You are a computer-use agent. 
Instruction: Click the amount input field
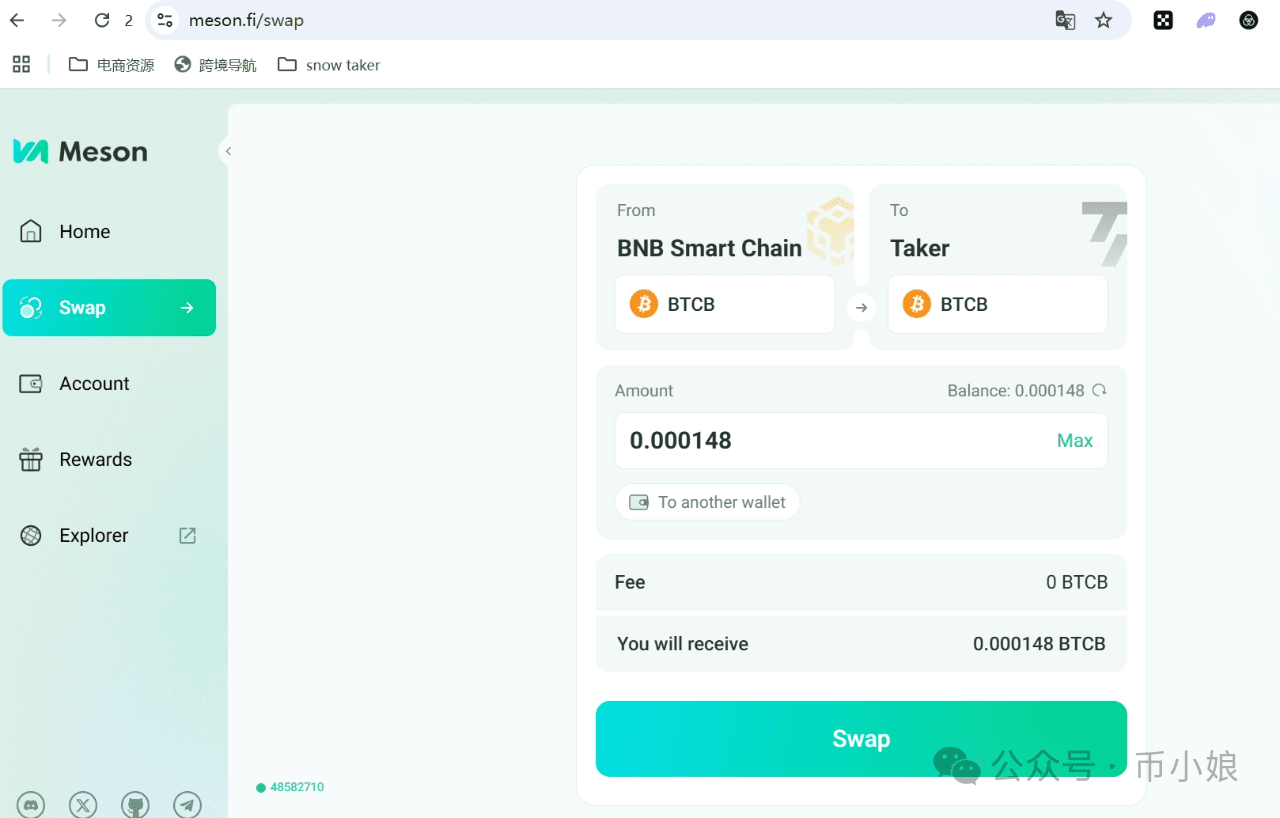click(830, 441)
